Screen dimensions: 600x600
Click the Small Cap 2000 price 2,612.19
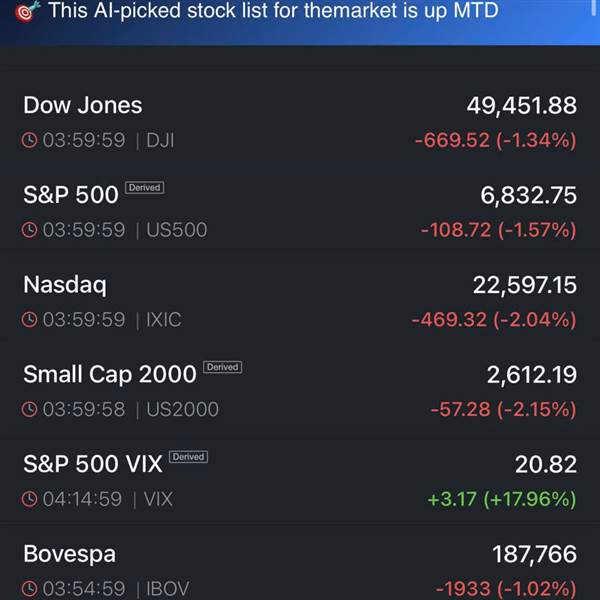[x=531, y=375]
